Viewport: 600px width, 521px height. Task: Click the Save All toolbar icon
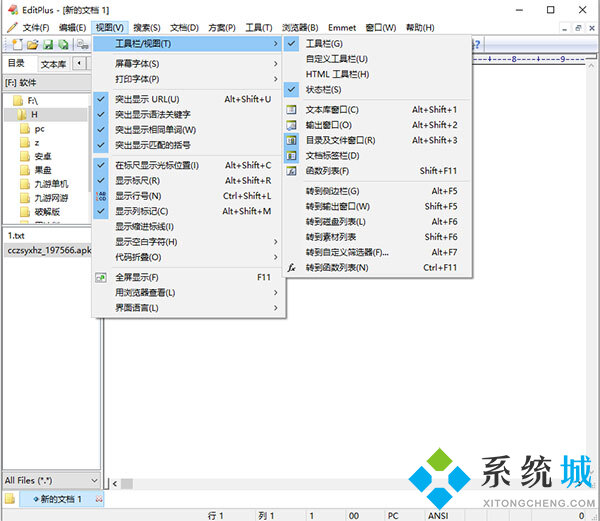coord(63,45)
